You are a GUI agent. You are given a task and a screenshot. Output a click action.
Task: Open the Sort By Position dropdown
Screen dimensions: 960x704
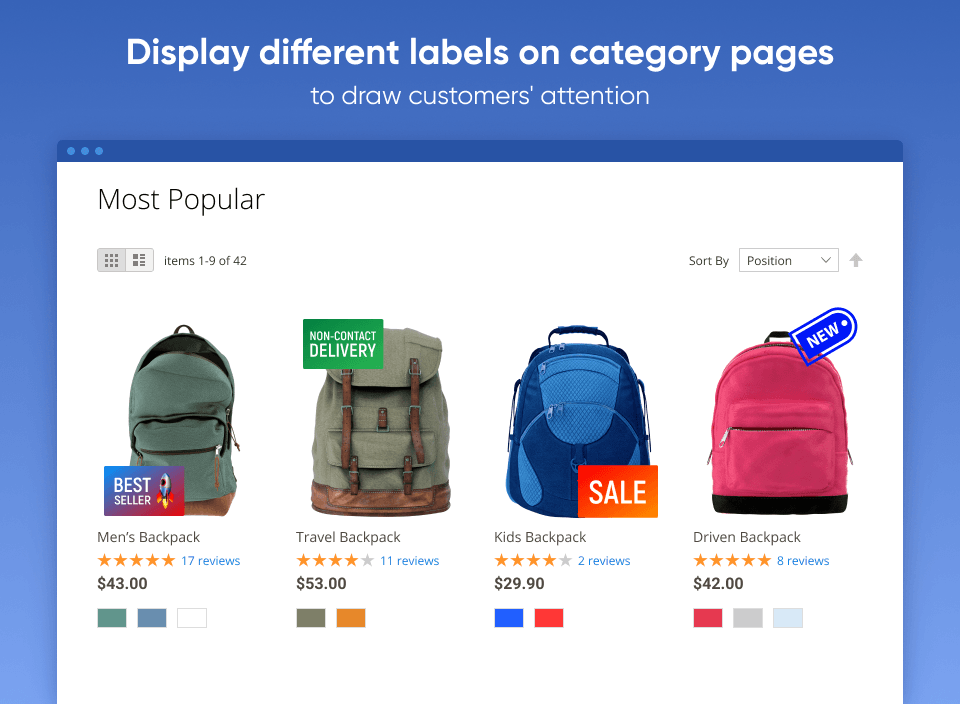click(788, 260)
